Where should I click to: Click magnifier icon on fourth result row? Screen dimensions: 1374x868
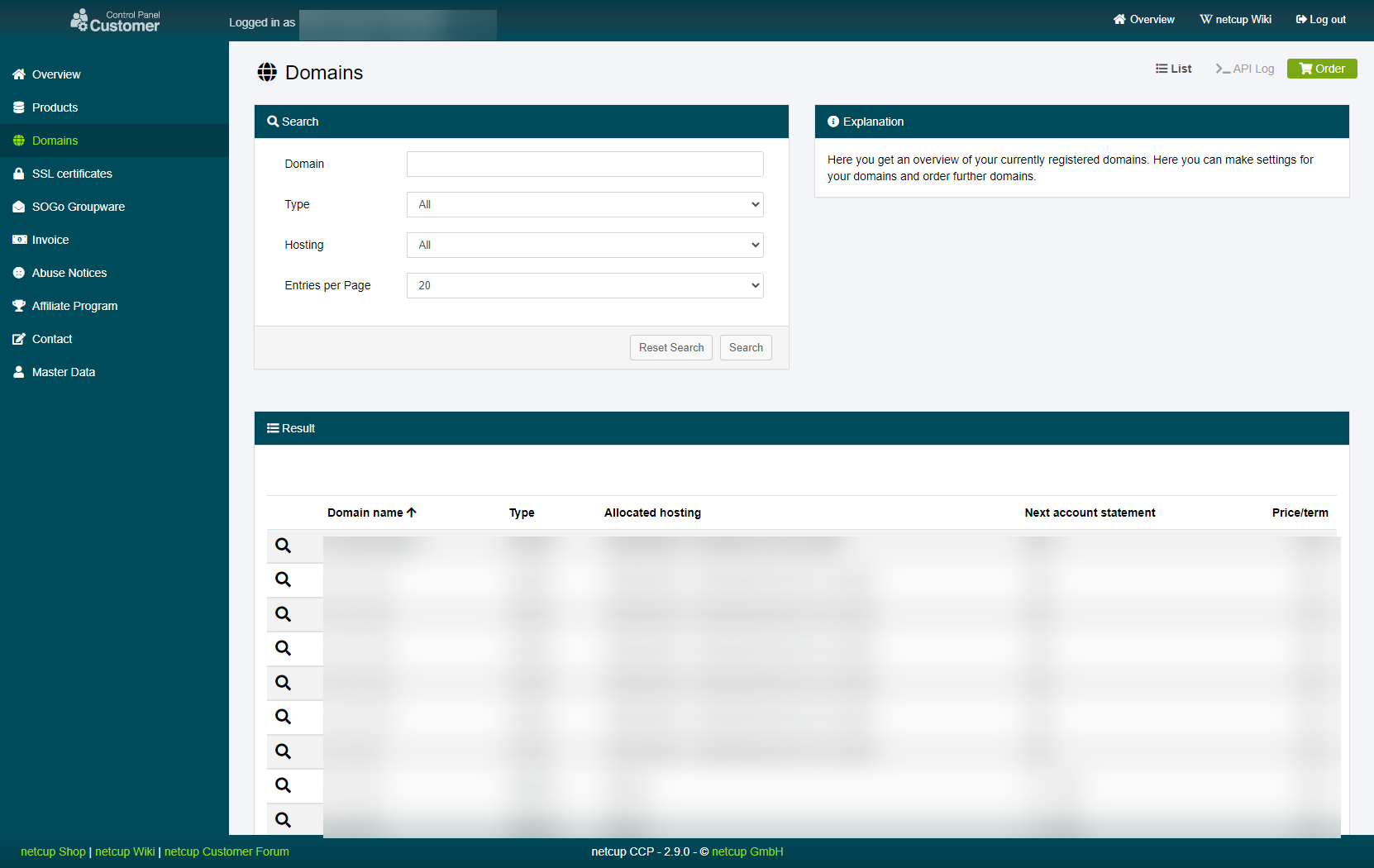(283, 648)
